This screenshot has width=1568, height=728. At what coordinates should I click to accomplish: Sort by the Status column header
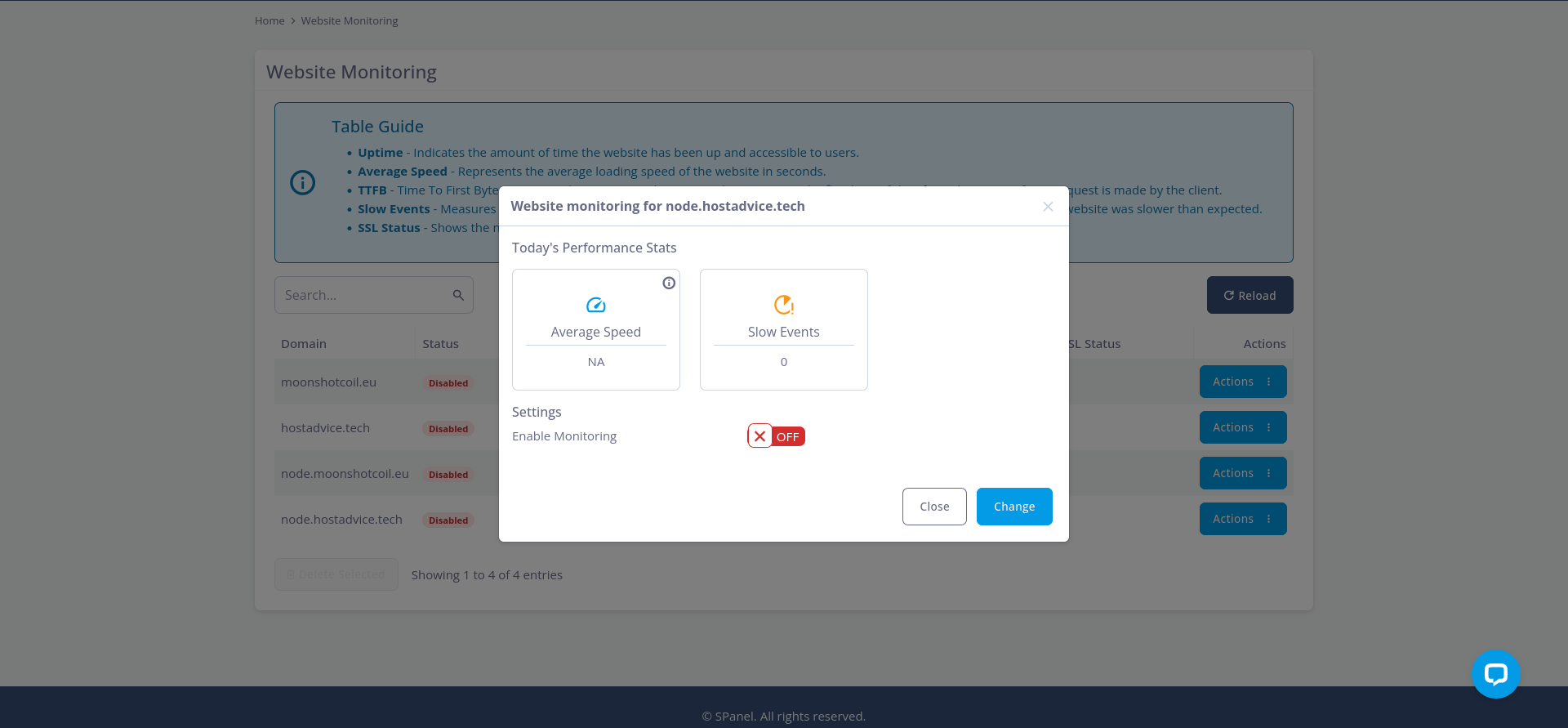click(440, 344)
